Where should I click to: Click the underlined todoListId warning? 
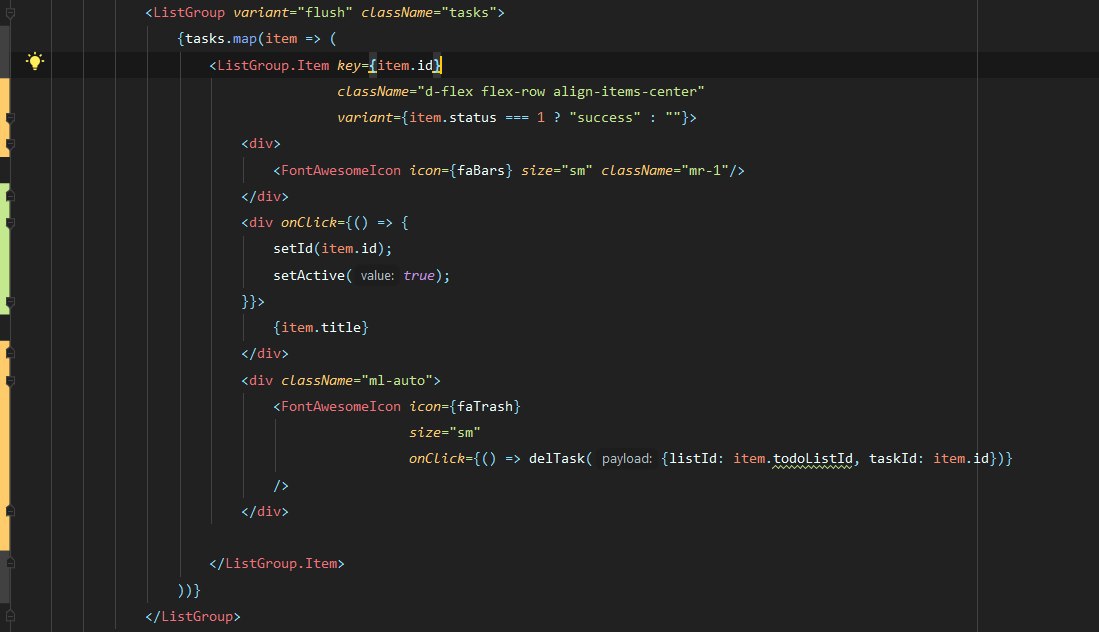click(813, 459)
